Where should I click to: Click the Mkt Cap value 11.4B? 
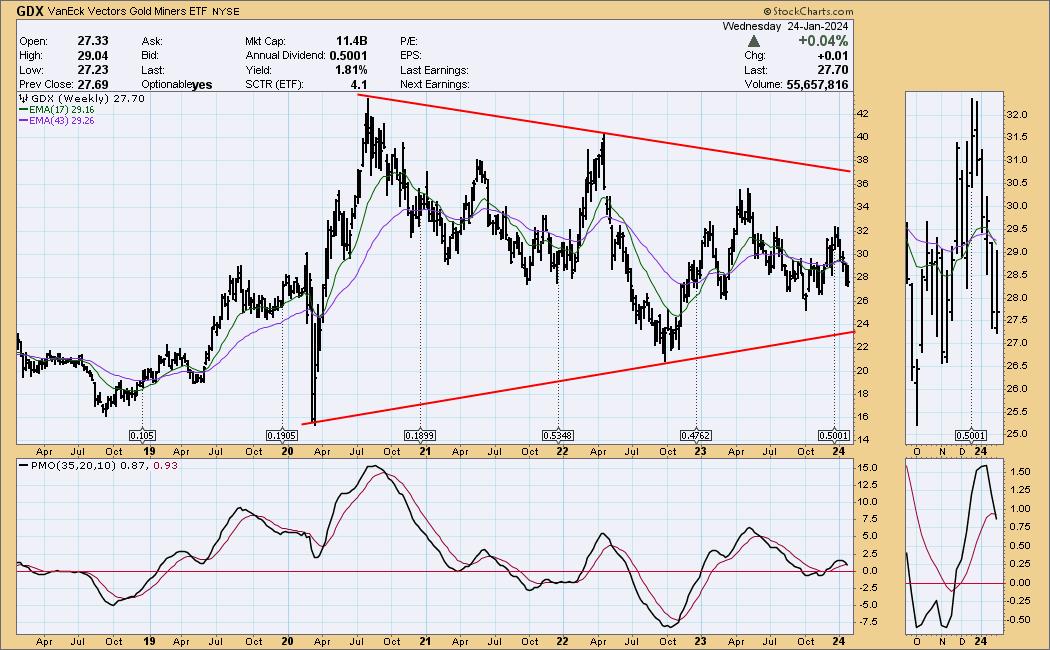coord(352,41)
